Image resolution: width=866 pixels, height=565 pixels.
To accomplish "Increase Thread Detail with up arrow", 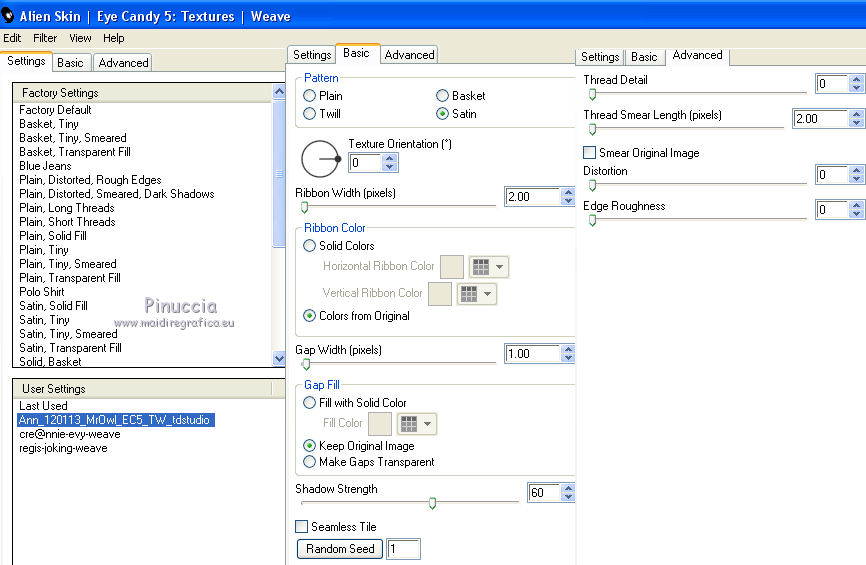I will (855, 80).
